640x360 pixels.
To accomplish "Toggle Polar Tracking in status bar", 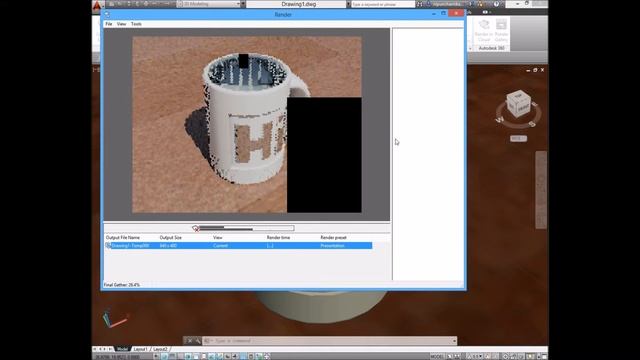I will tap(188, 356).
